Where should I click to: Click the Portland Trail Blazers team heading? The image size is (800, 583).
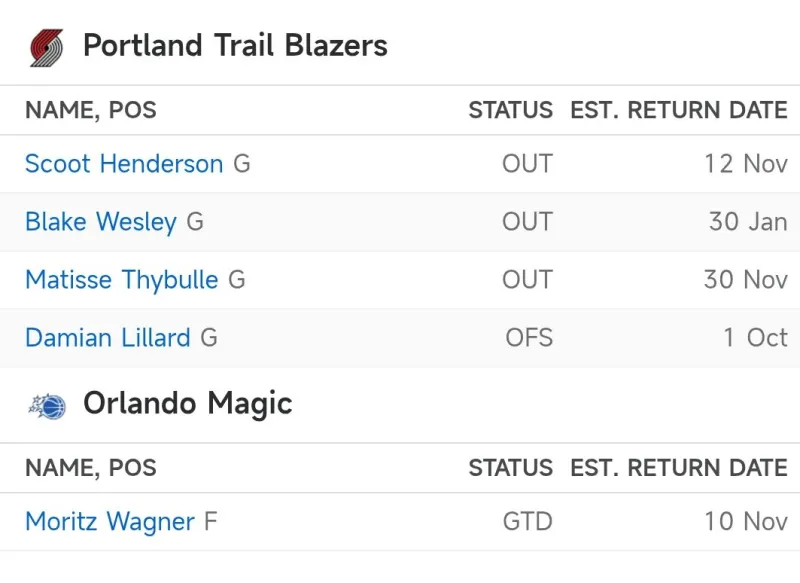point(235,46)
